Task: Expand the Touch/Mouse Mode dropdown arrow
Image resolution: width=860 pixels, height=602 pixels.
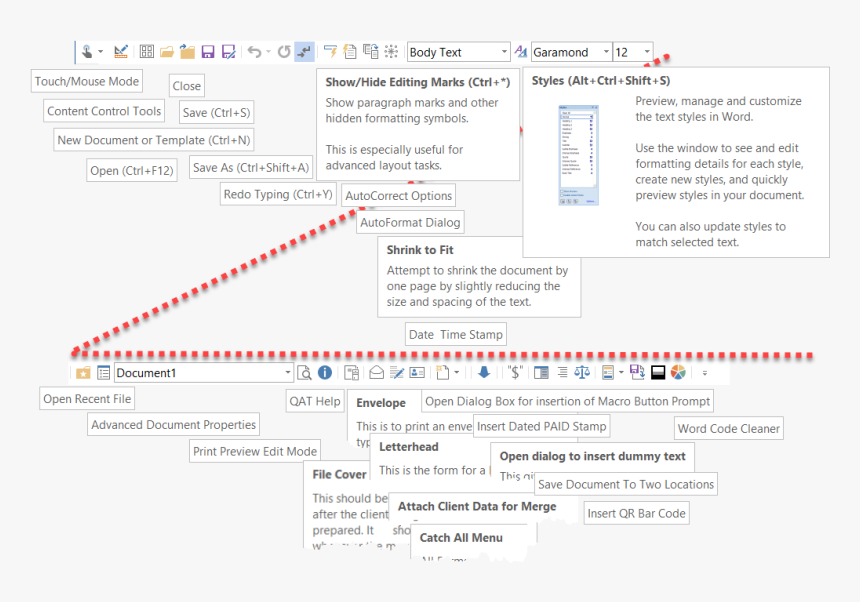Action: point(100,52)
